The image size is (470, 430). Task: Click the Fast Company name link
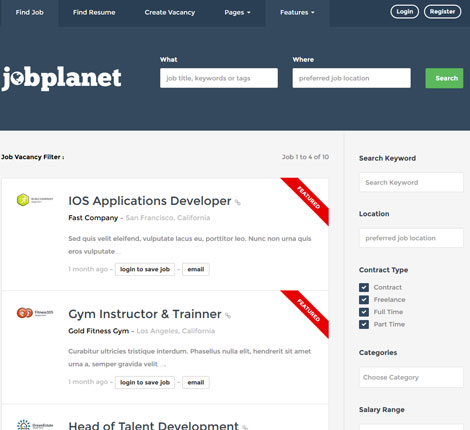93,218
